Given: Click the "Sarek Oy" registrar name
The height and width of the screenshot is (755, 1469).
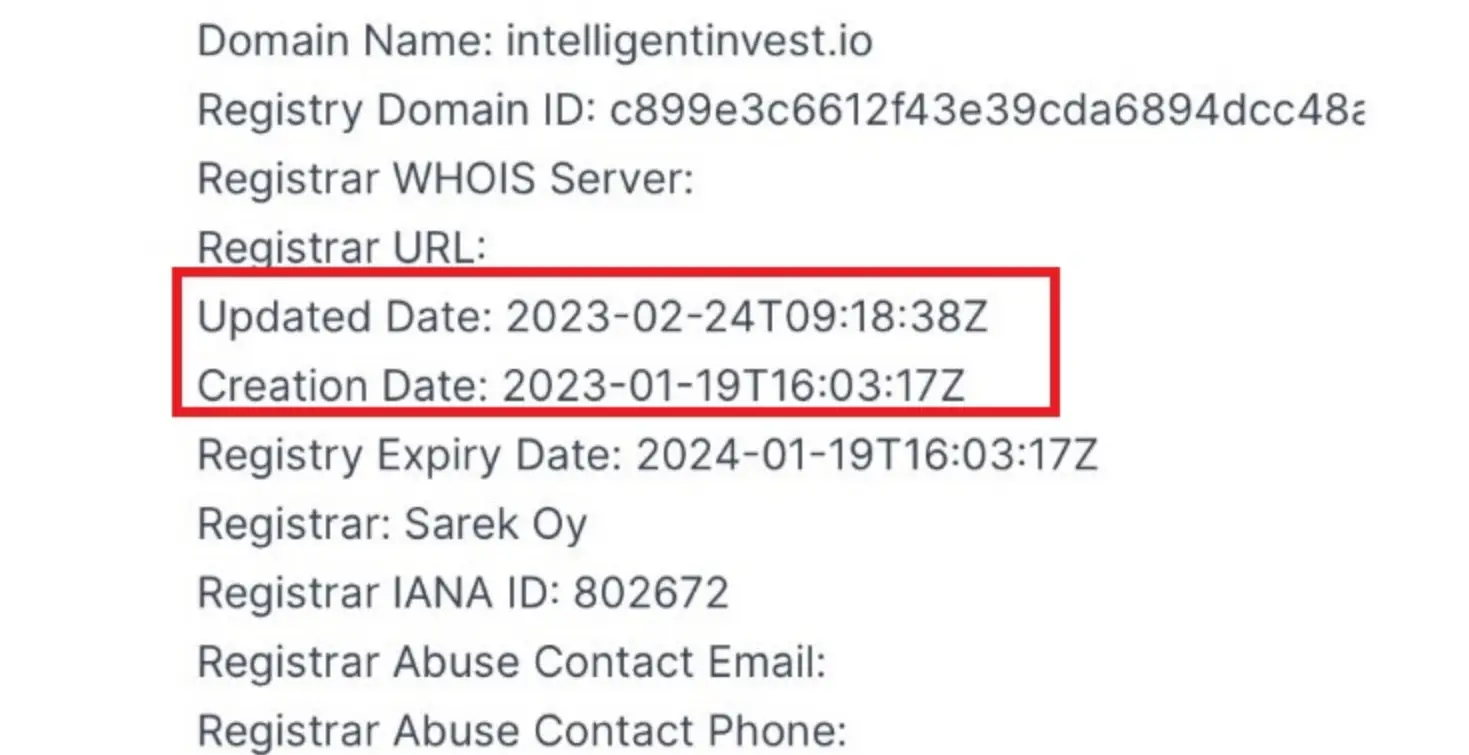Looking at the screenshot, I should [496, 524].
